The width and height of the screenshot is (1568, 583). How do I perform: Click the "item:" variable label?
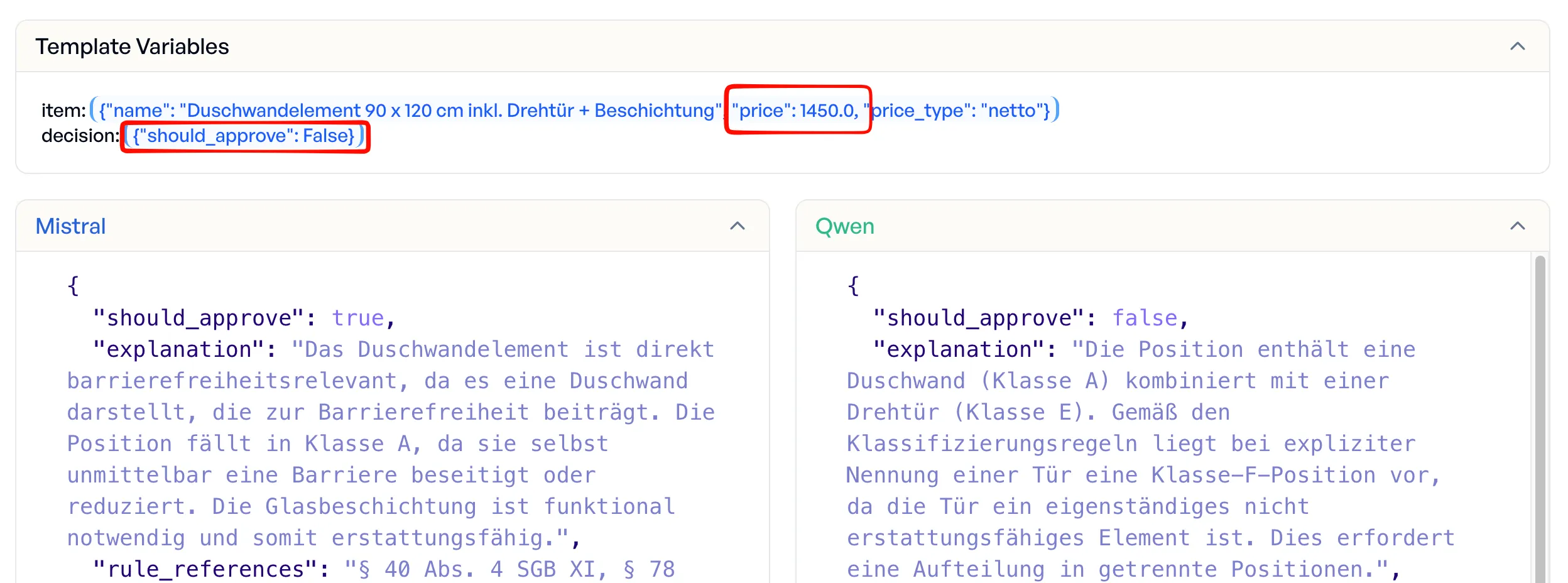click(63, 111)
